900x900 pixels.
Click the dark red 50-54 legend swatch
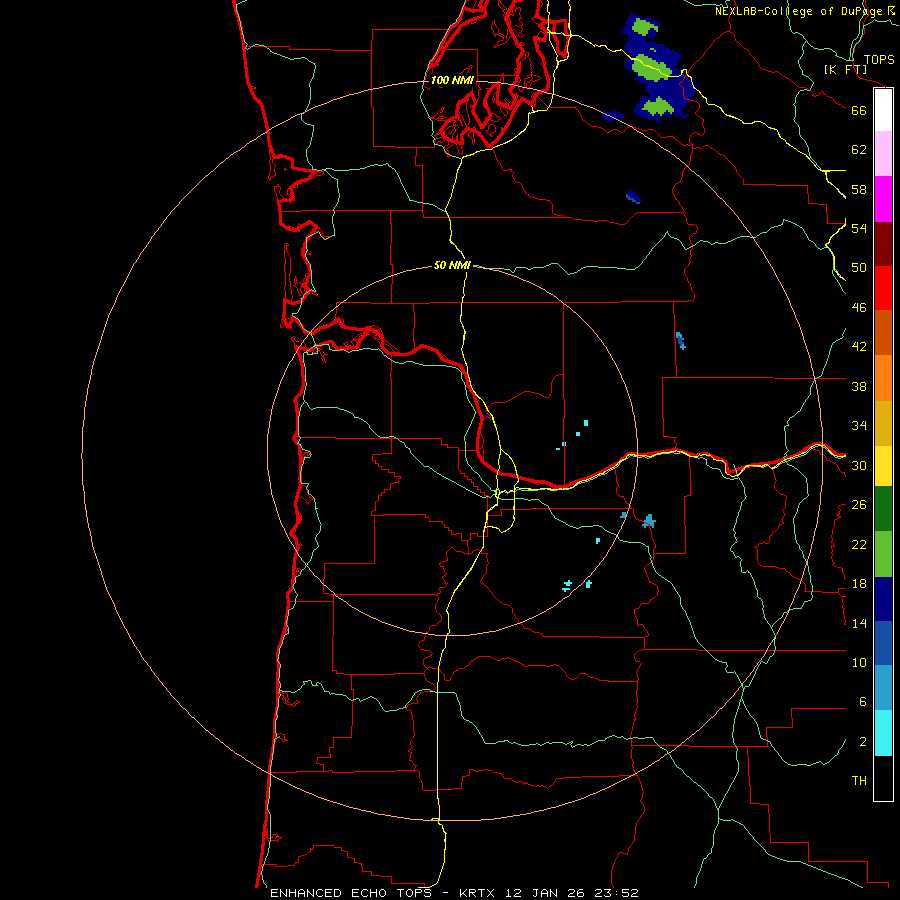click(883, 244)
